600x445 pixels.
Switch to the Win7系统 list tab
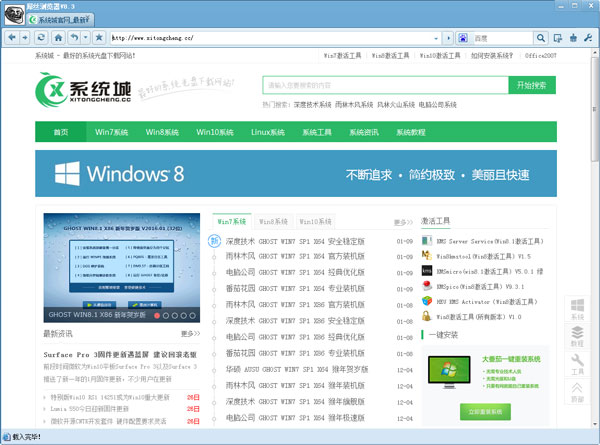(x=232, y=222)
